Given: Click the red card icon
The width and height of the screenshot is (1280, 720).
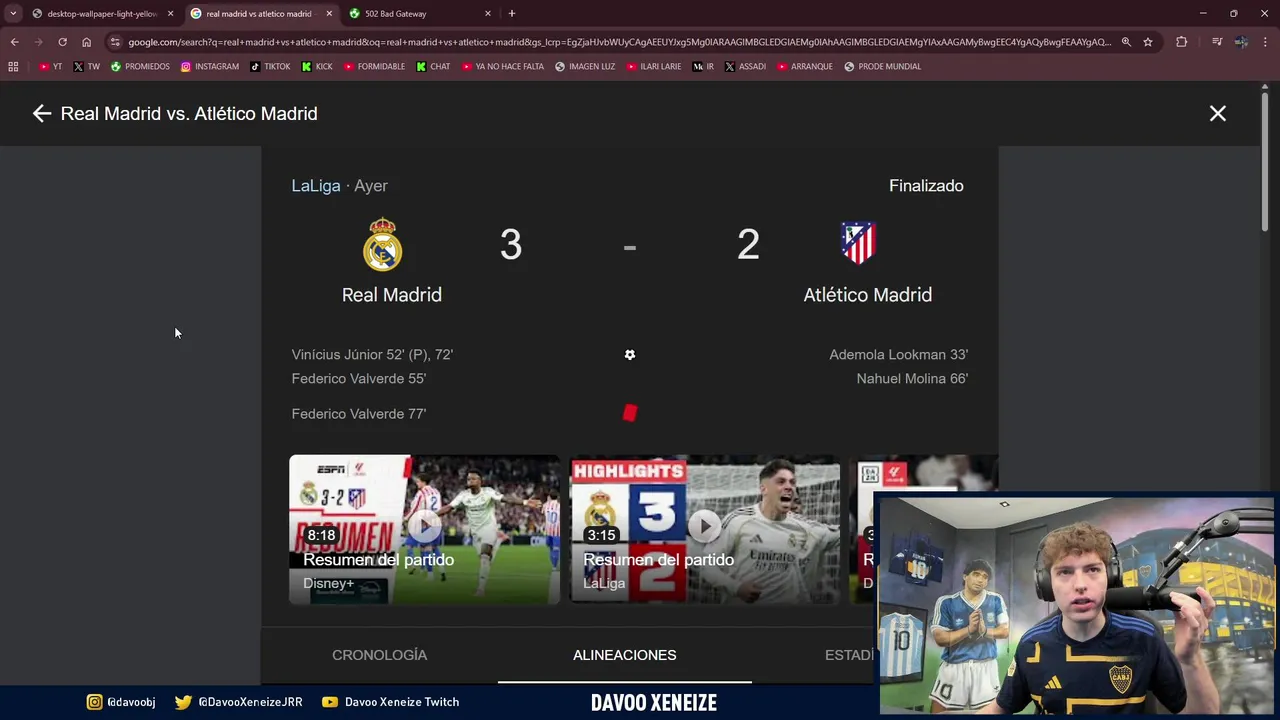Looking at the screenshot, I should [x=630, y=412].
